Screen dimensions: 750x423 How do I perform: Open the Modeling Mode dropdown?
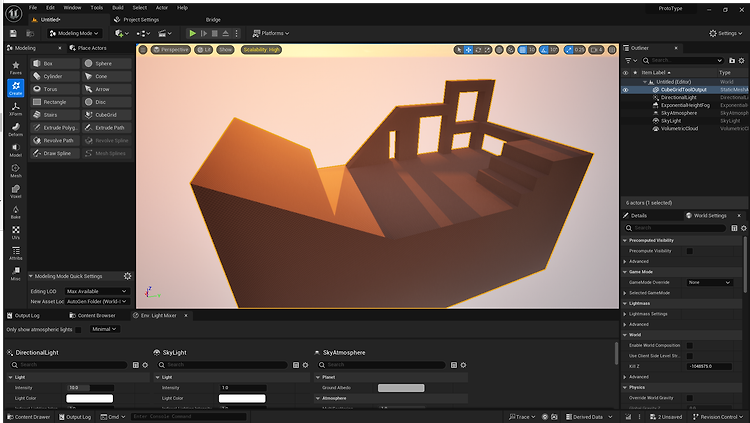74,33
